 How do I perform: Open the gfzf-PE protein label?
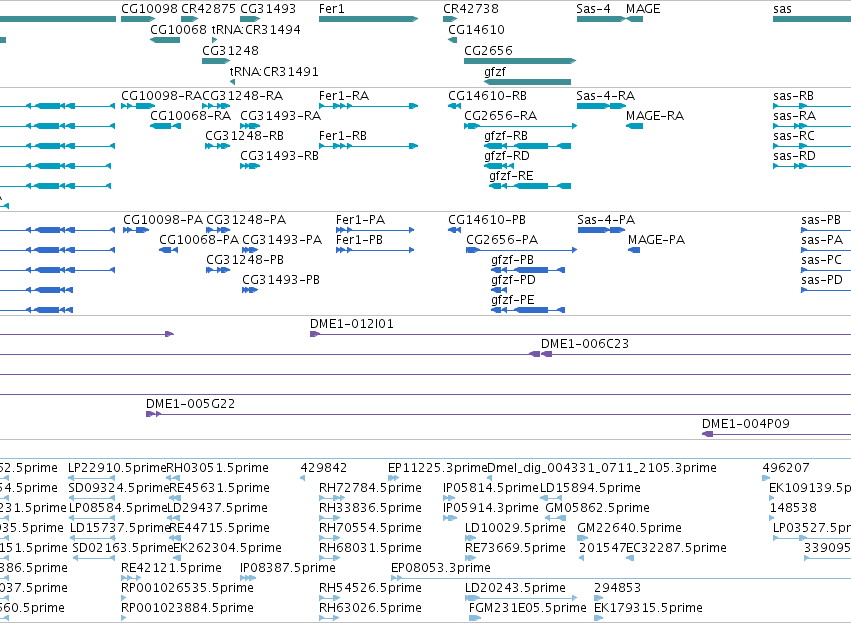[x=513, y=301]
